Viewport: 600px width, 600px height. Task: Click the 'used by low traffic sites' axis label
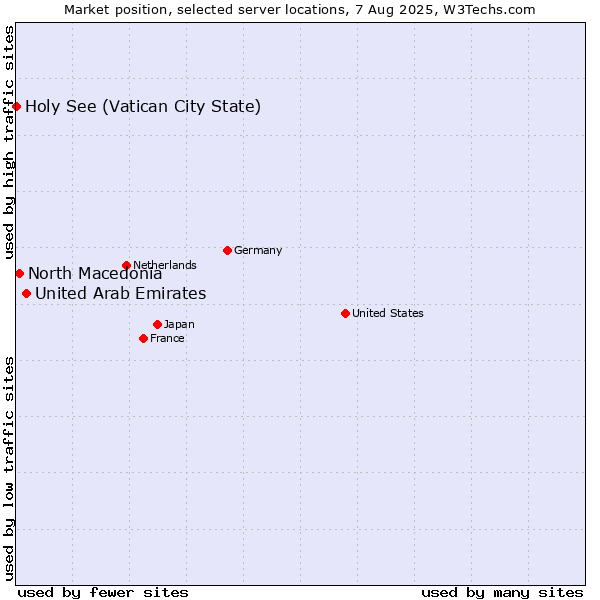point(9,469)
